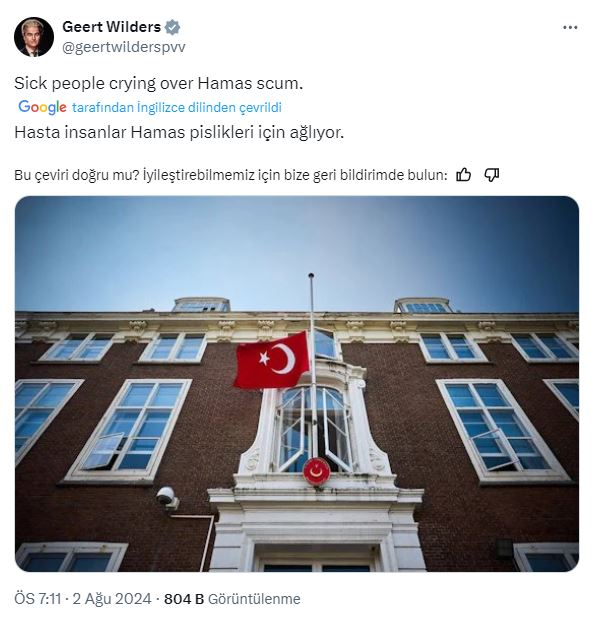This screenshot has height=619, width=595.
Task: Click the word Görüntülenme below the photo
Action: [254, 599]
